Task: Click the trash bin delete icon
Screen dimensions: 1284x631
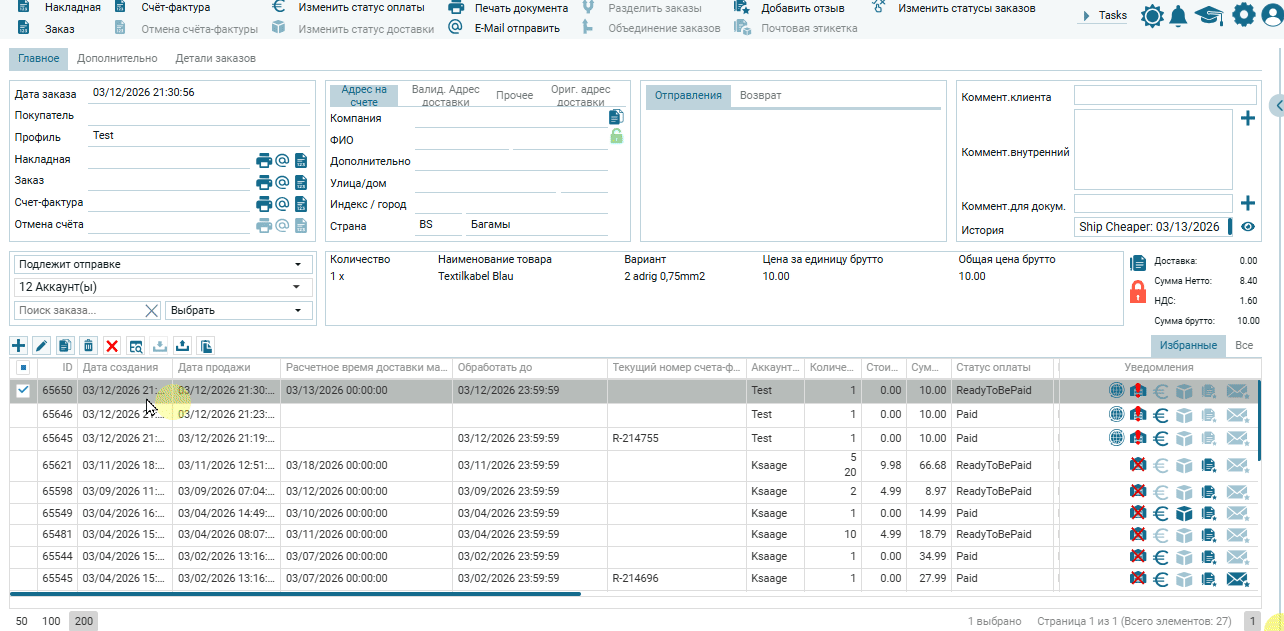Action: pos(88,346)
